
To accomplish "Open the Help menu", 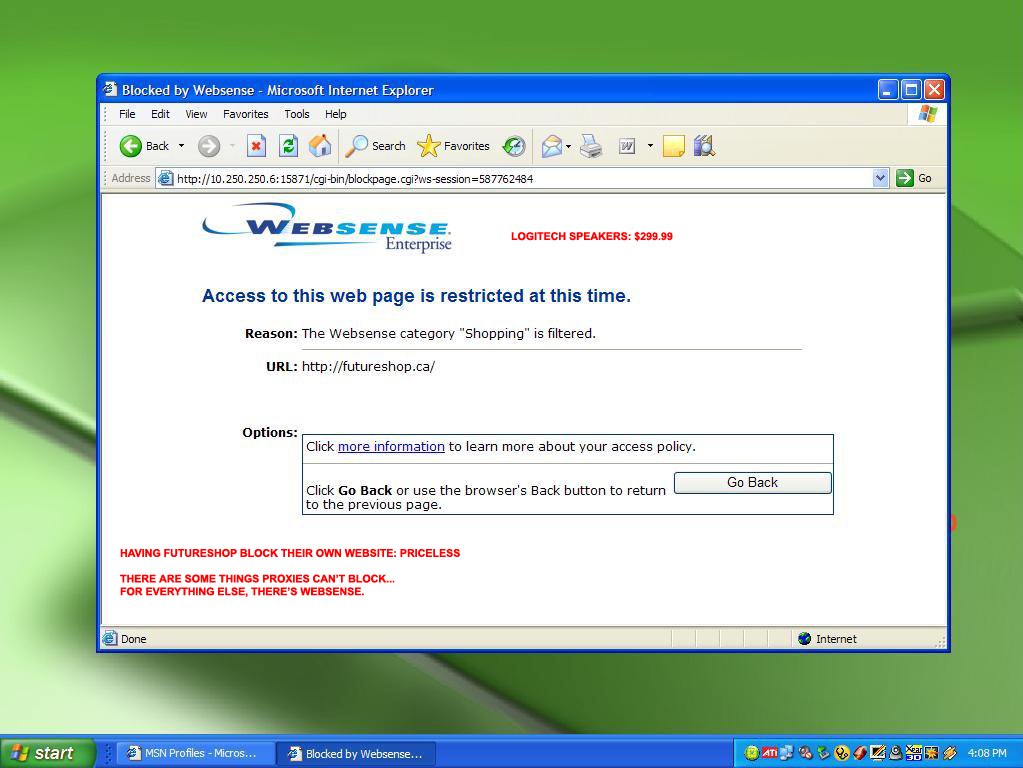I will coord(336,114).
